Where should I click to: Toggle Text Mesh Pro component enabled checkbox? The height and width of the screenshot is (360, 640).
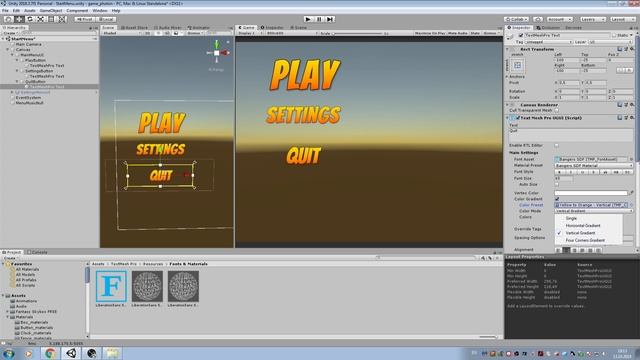tap(518, 118)
